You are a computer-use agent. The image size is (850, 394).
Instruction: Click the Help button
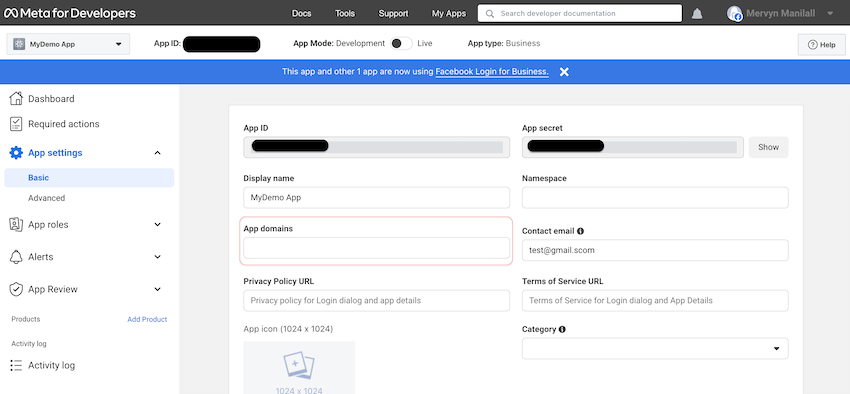coord(821,45)
